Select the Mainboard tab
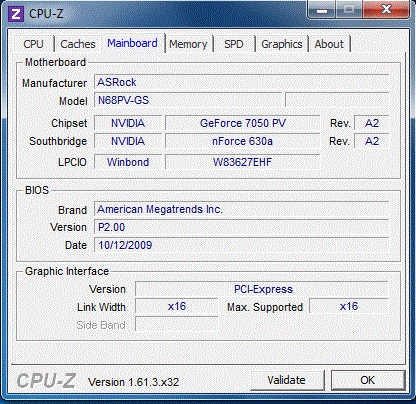 tap(132, 43)
